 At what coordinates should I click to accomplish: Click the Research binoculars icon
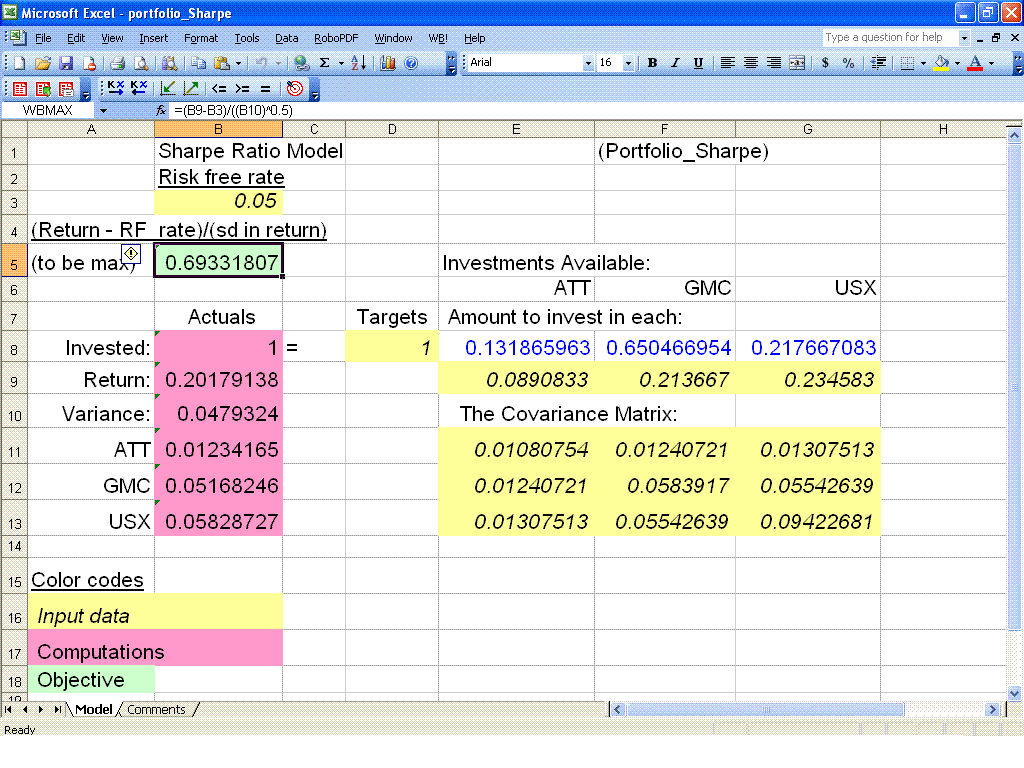[169, 63]
